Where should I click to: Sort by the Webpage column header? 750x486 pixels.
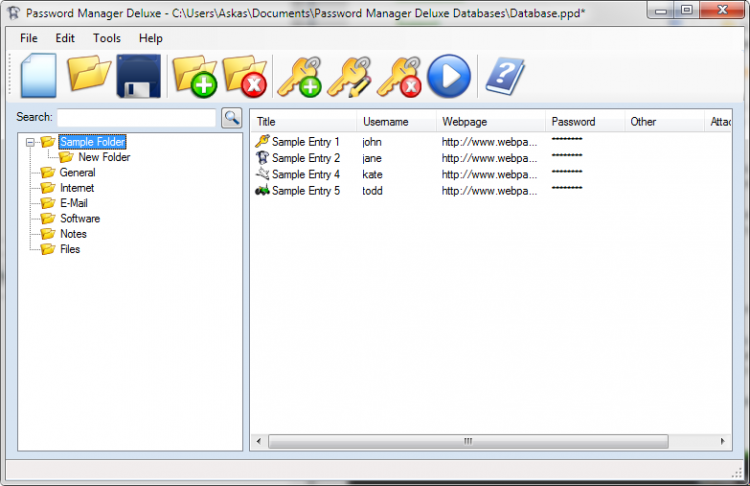tap(491, 122)
